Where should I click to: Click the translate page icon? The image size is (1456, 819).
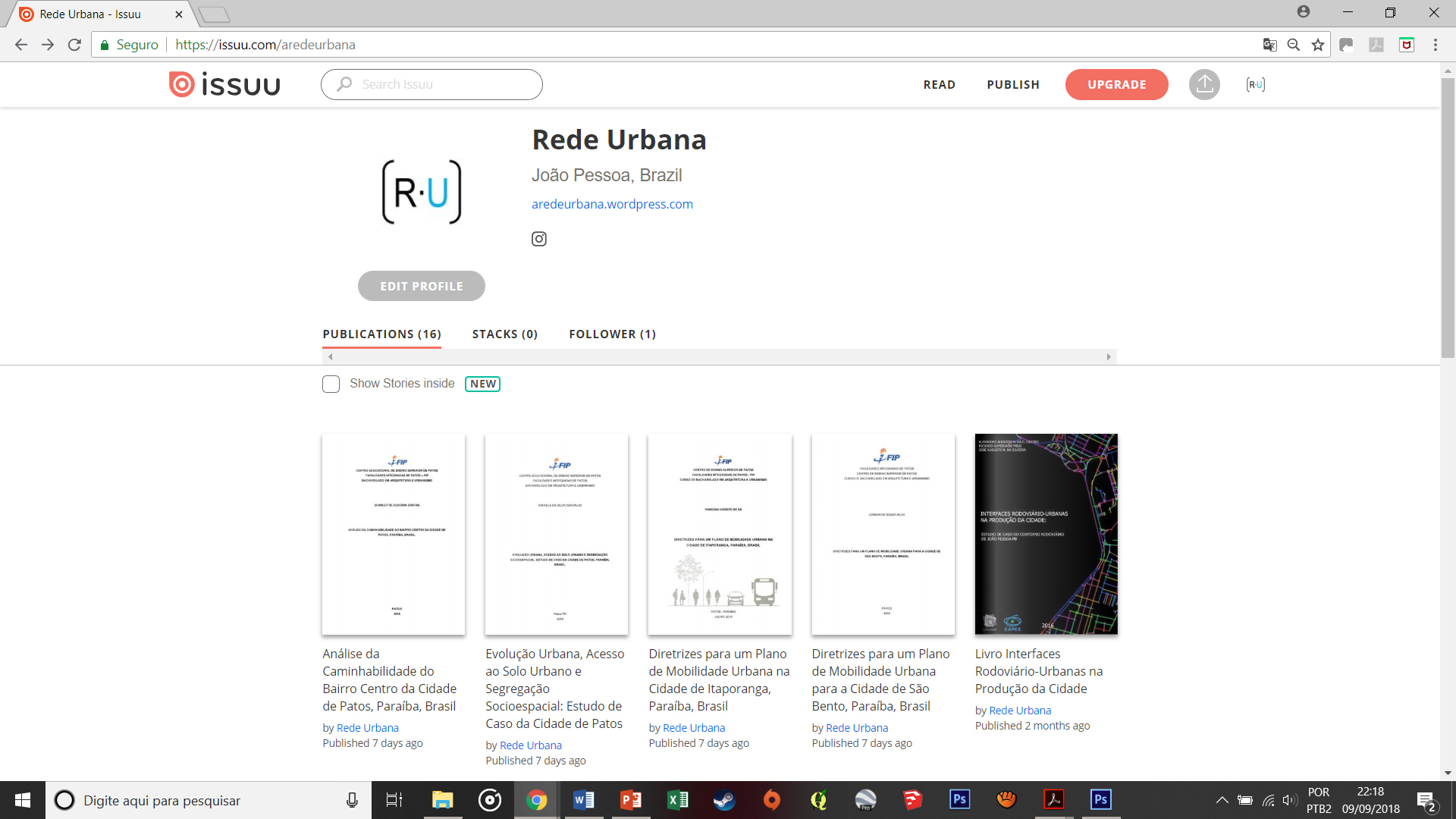(x=1269, y=45)
